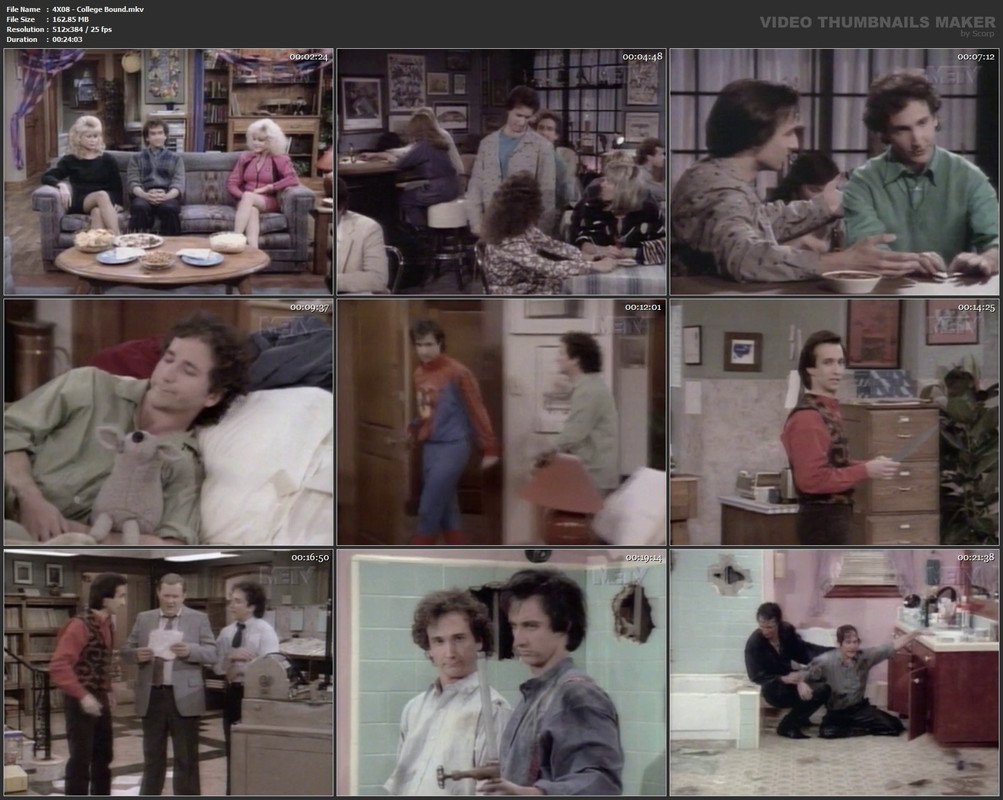The height and width of the screenshot is (800, 1003).
Task: Open the thumbnail stamped 00:09:37
Action: [169, 422]
